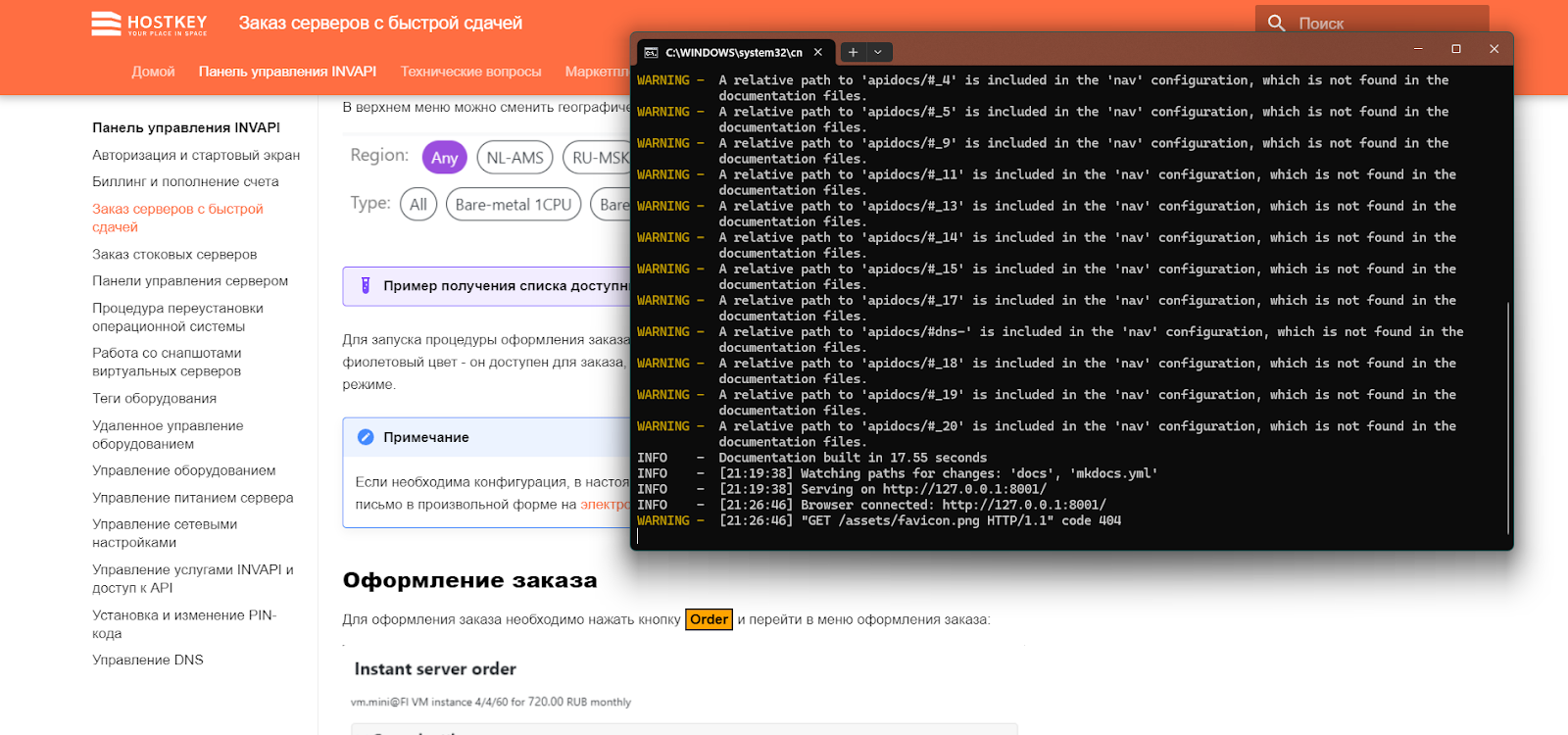Click terminal line 'Documentation built in 17.55 seconds'
Image resolution: width=1568 pixels, height=735 pixels.
coord(853,458)
